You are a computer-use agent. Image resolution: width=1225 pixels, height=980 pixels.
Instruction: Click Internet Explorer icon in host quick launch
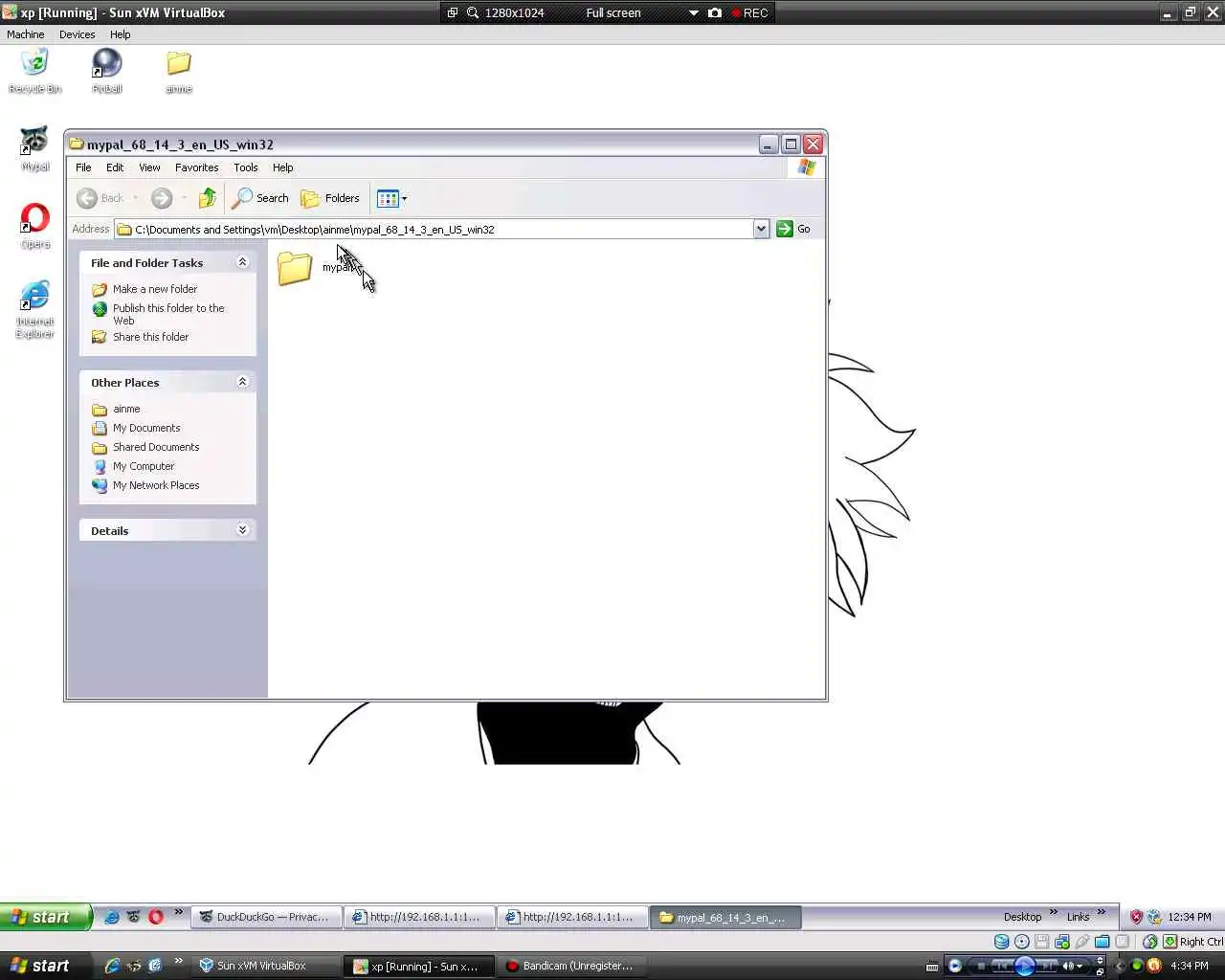click(x=112, y=966)
